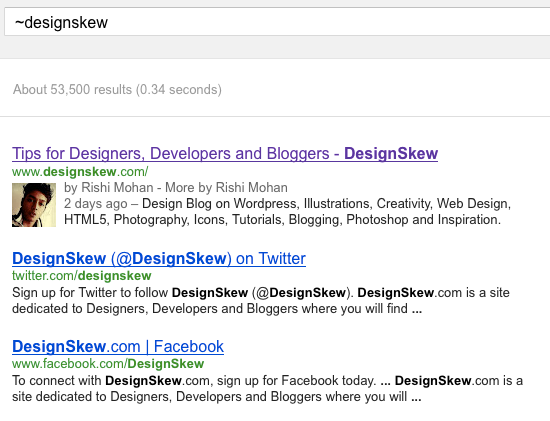Open DesignSkew (@DesignSkew) on Twitter result
This screenshot has width=550, height=421.
coord(159,259)
